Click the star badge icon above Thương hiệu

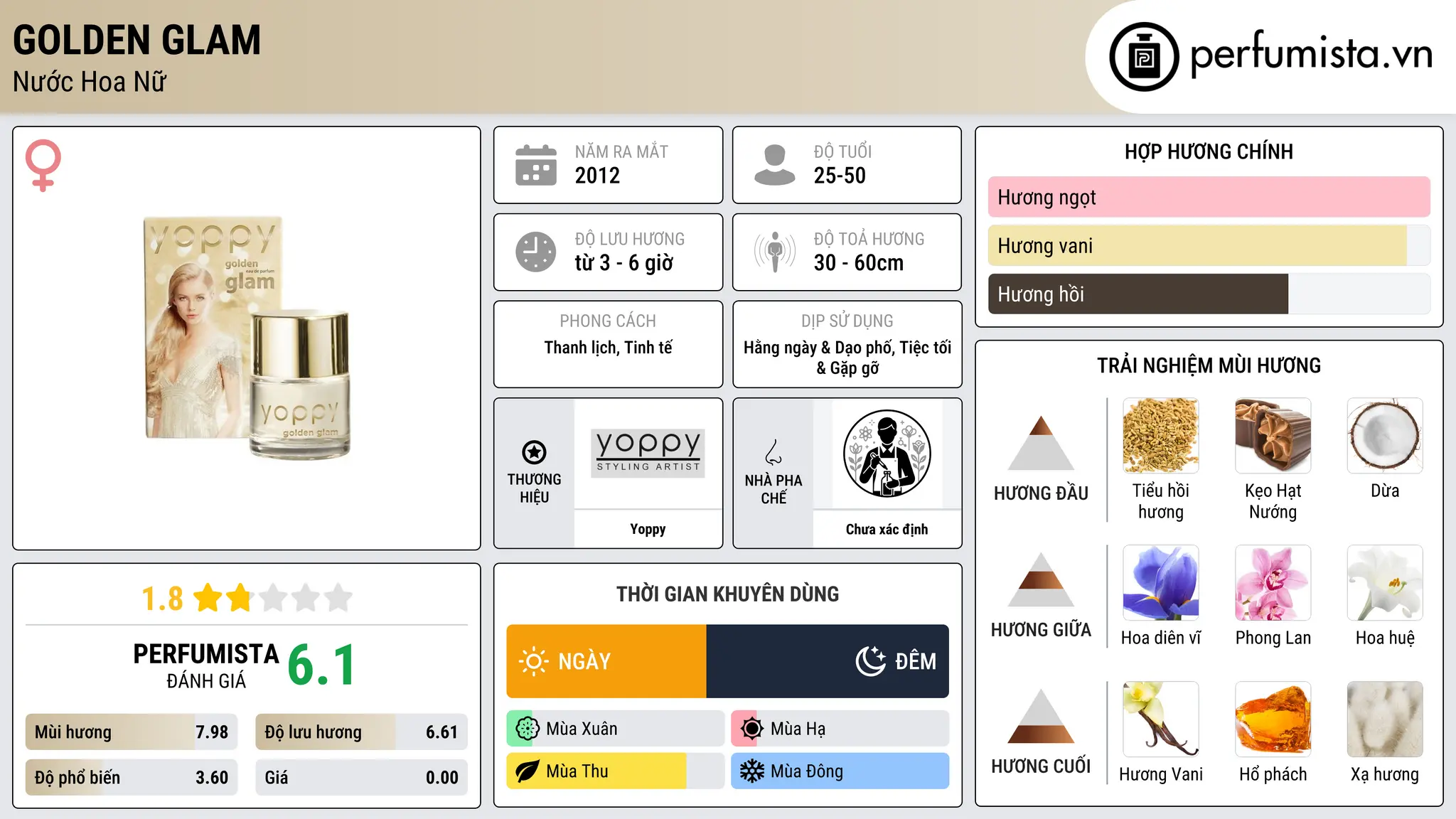[534, 452]
